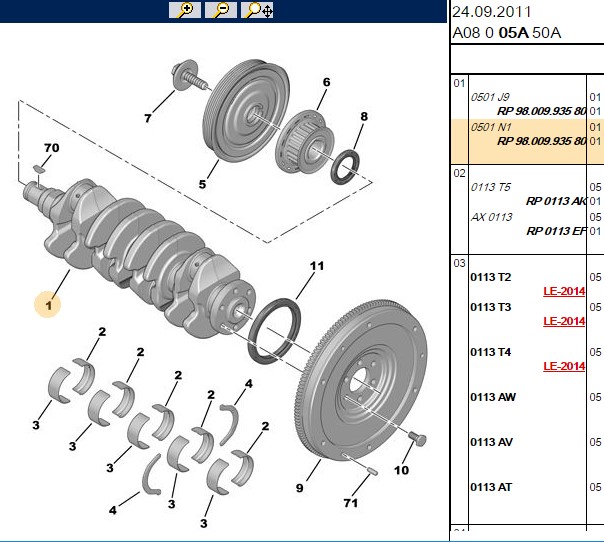604x542 pixels.
Task: Open LE-2014 link under 0113 T2
Action: pos(564,291)
